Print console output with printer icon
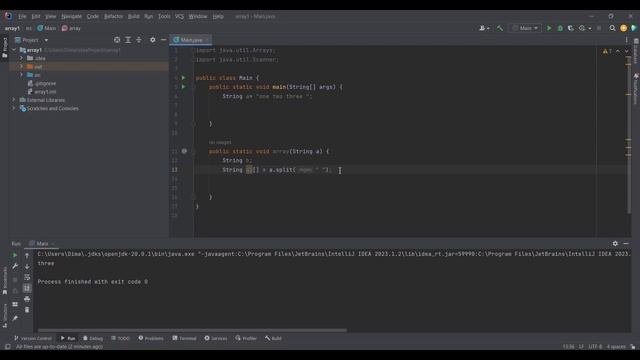Viewport: 640px width, 360px height. [x=27, y=299]
